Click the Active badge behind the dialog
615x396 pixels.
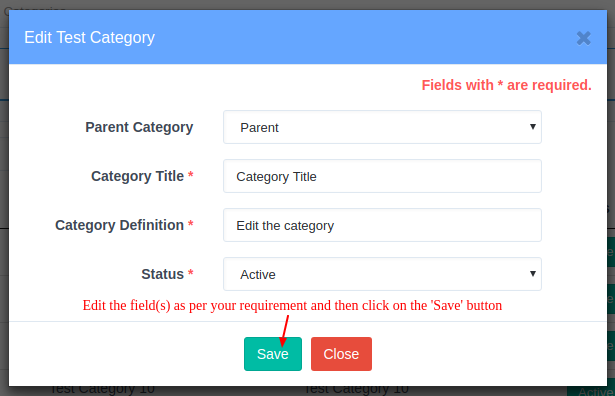tap(593, 391)
